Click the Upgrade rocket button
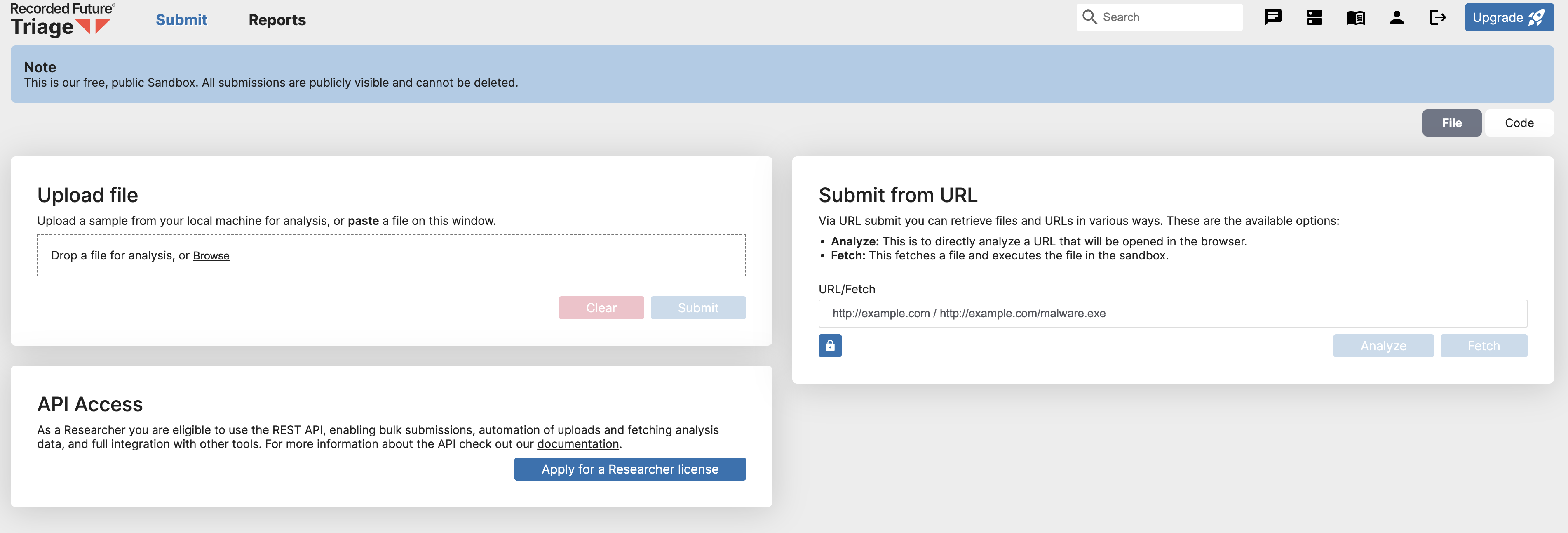 click(1508, 18)
